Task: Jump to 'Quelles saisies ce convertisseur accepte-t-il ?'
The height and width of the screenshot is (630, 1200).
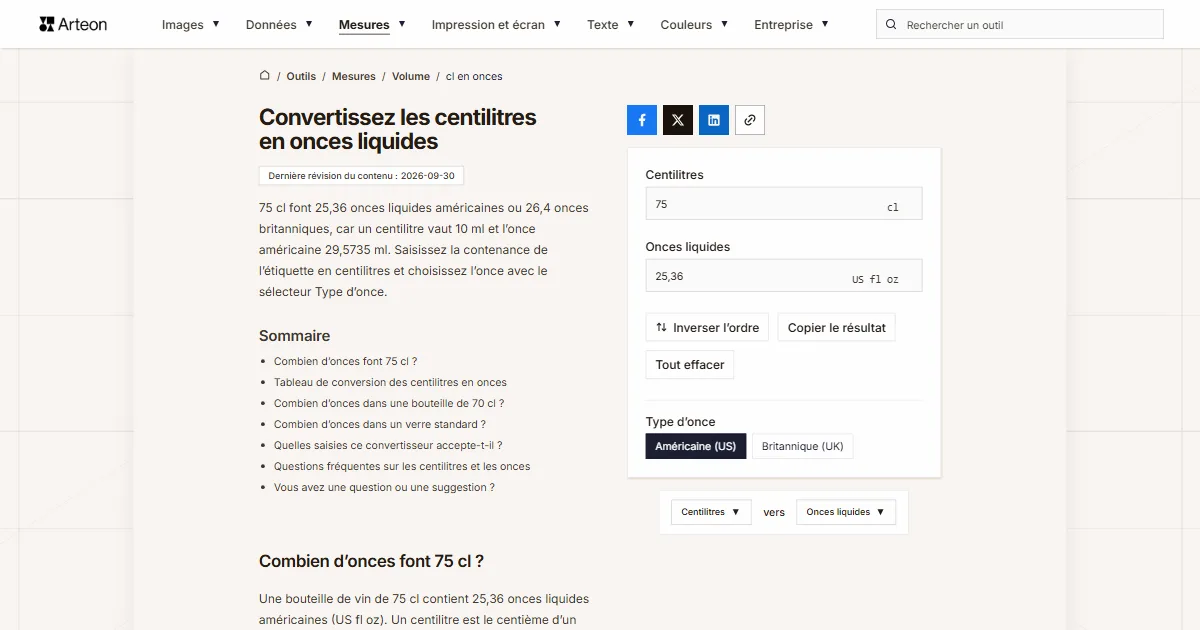Action: click(x=388, y=445)
